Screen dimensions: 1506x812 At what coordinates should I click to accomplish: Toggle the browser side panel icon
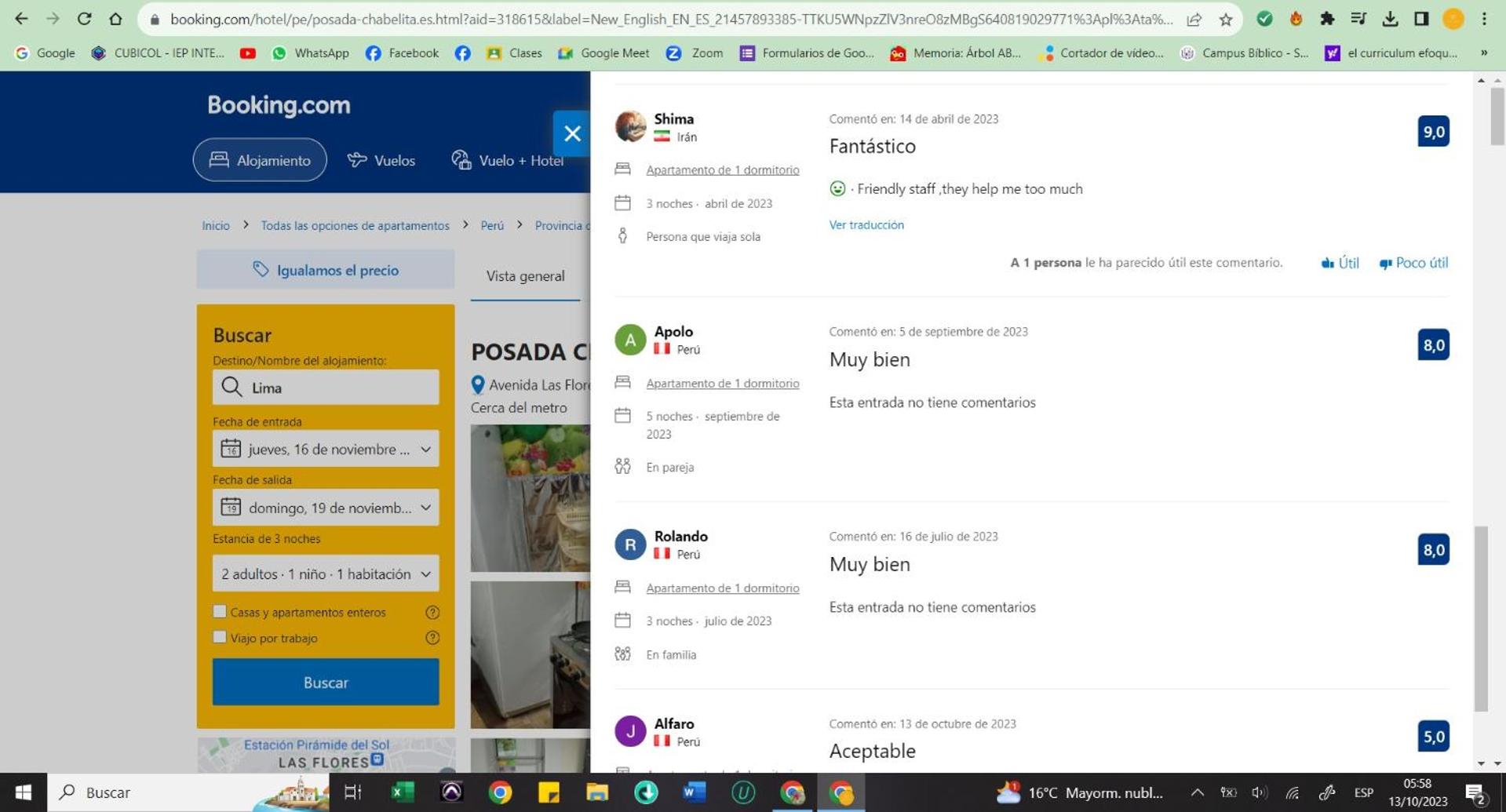1421,19
